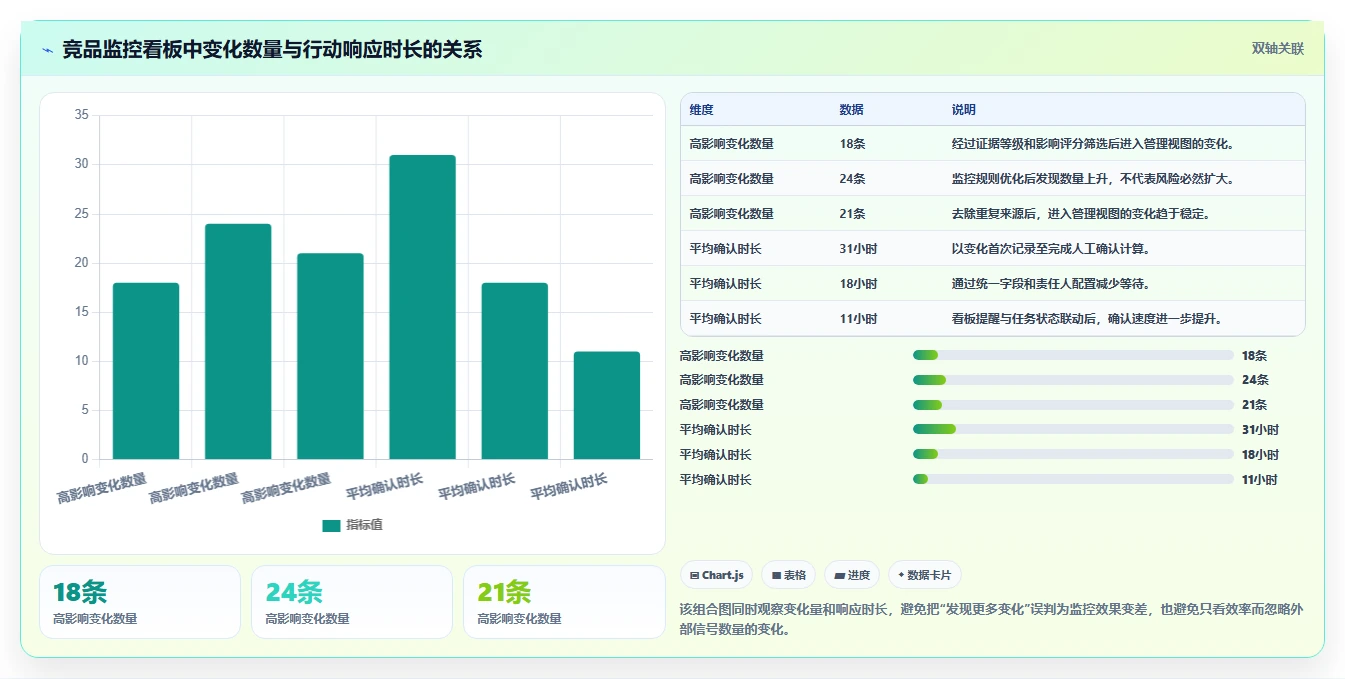1345x679 pixels.
Task: Click the 24条 cell in the table
Action: coord(853,179)
